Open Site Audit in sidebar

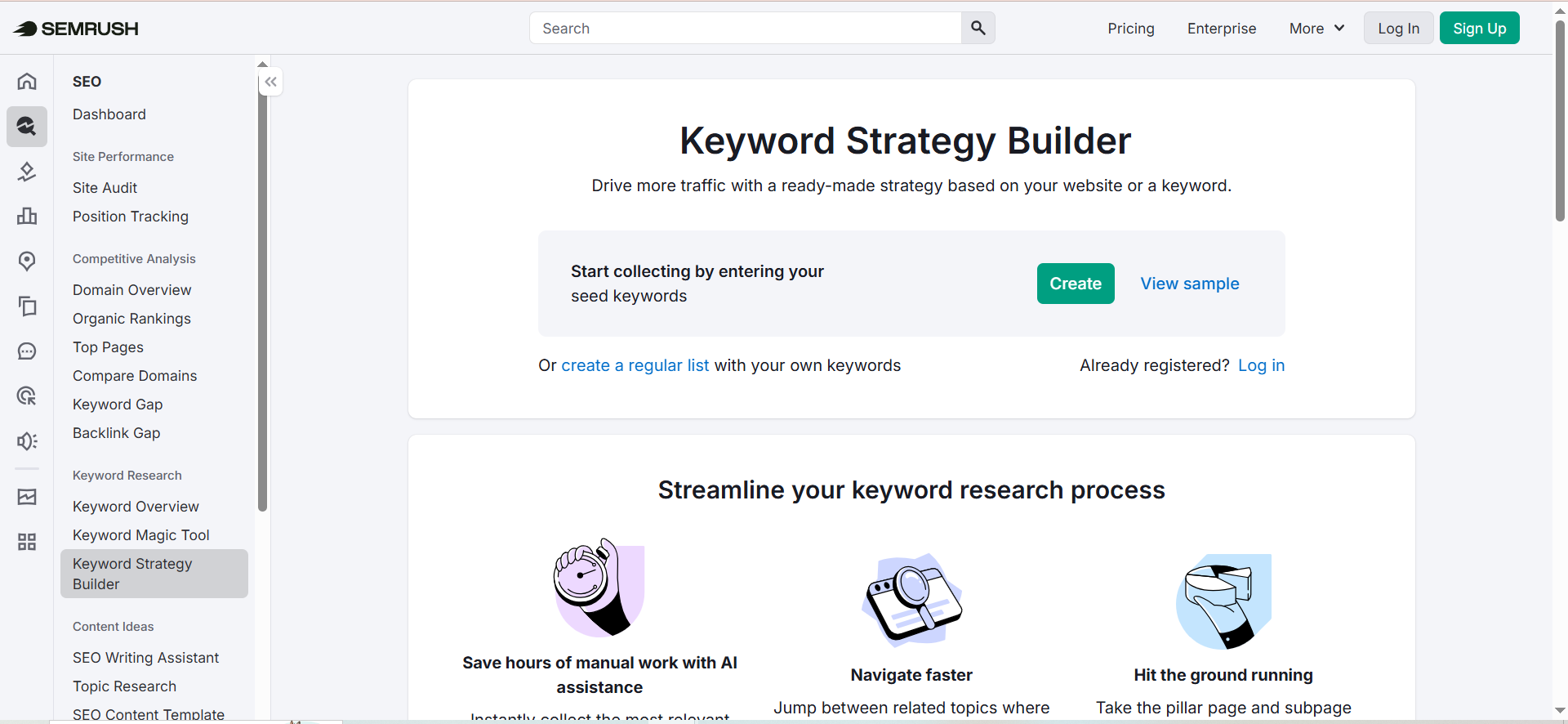coord(105,188)
